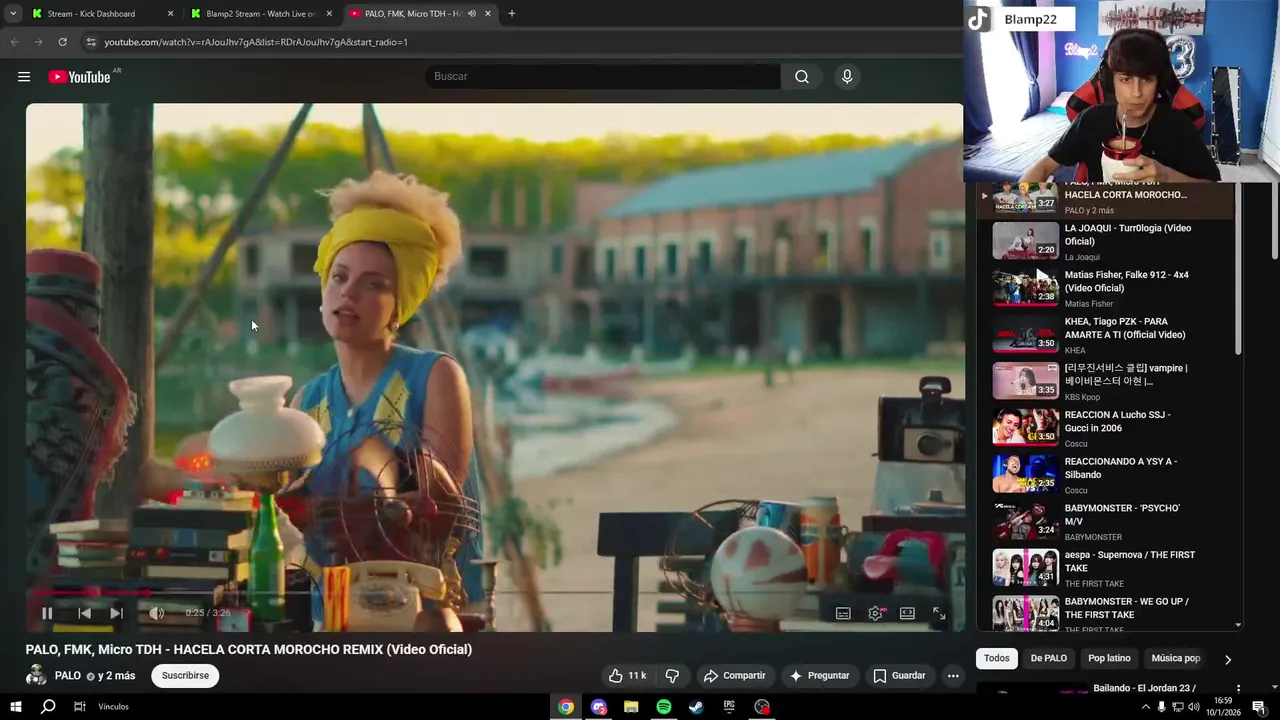
Task: Open the tab search dropdown arrow
Action: [x=12, y=14]
